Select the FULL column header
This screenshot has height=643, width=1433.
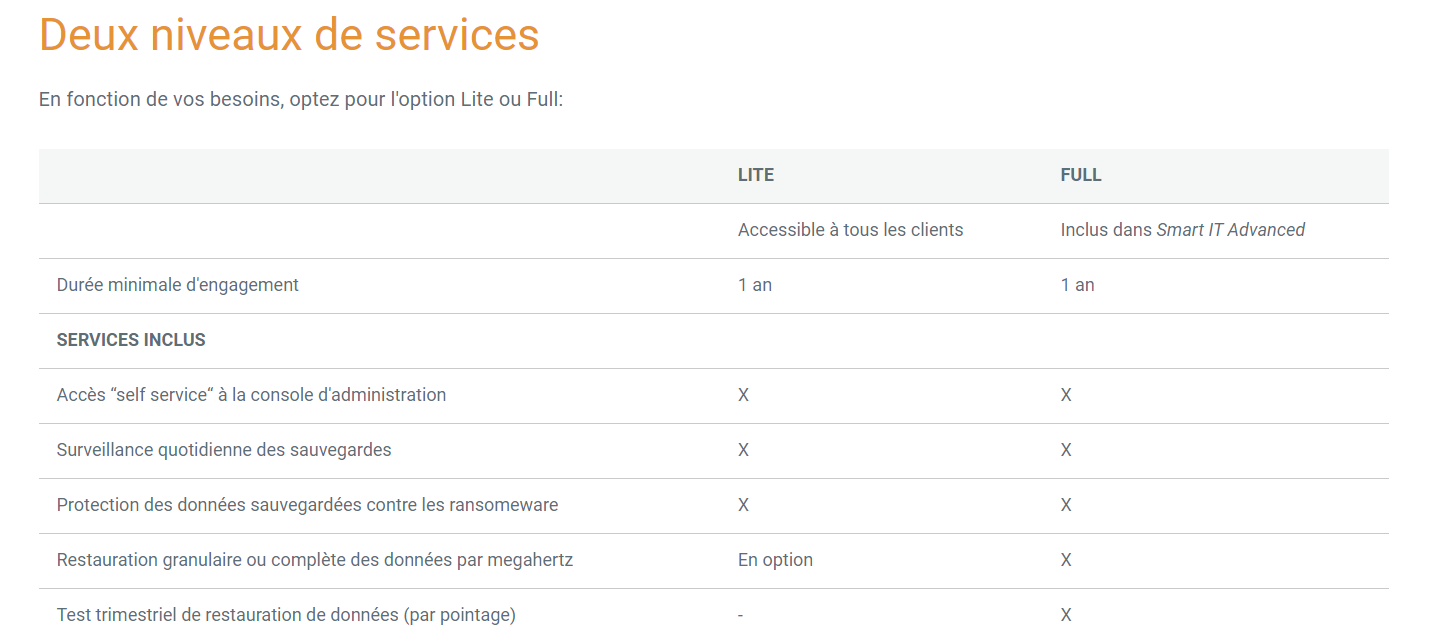pyautogui.click(x=1081, y=175)
